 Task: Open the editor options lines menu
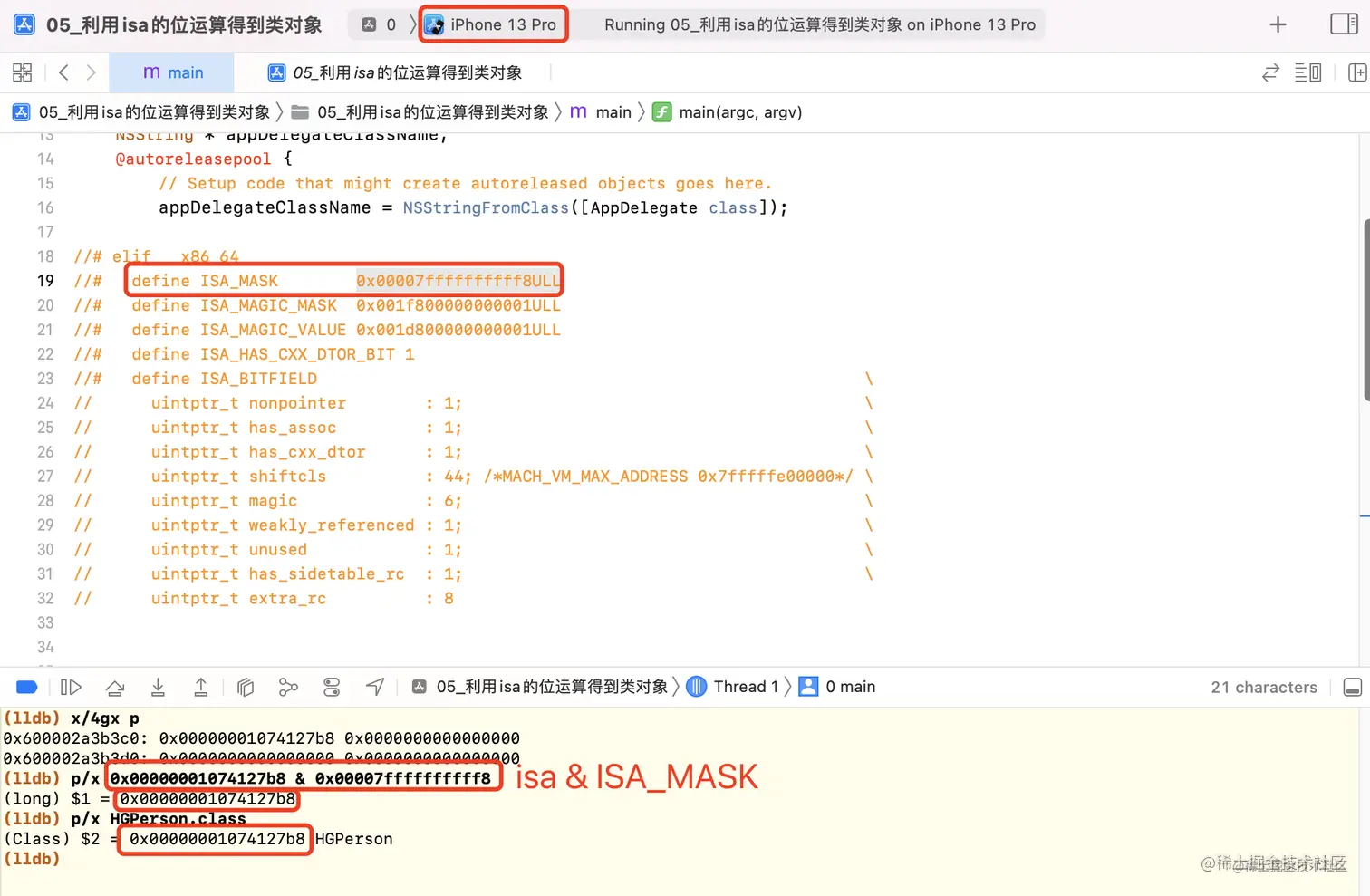point(1307,72)
